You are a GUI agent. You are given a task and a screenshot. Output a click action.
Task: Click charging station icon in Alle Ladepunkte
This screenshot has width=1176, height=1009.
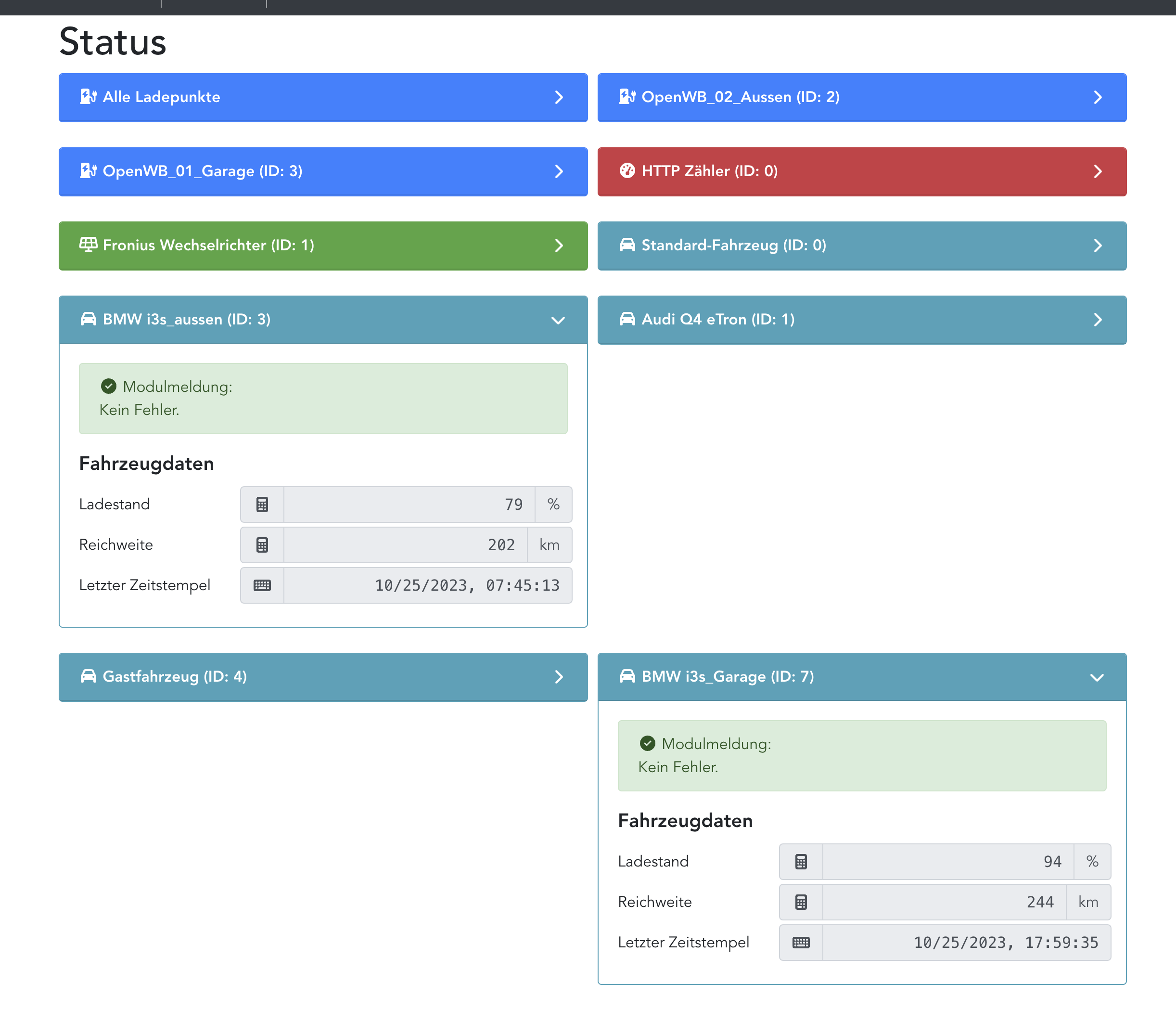pos(88,97)
